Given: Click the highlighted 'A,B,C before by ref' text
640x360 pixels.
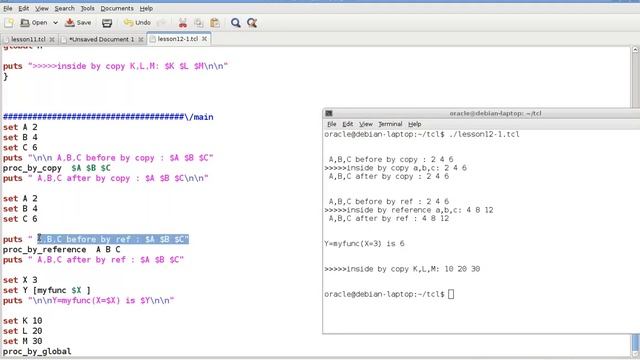Looking at the screenshot, I should (113, 239).
